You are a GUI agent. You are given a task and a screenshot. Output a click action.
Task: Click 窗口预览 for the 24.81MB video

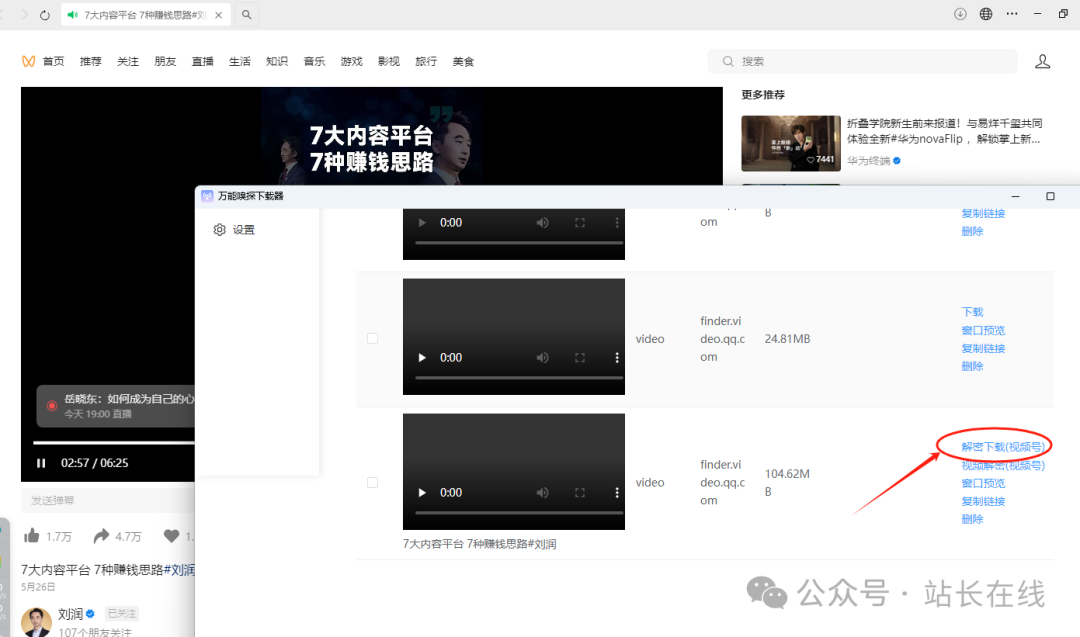pos(984,331)
